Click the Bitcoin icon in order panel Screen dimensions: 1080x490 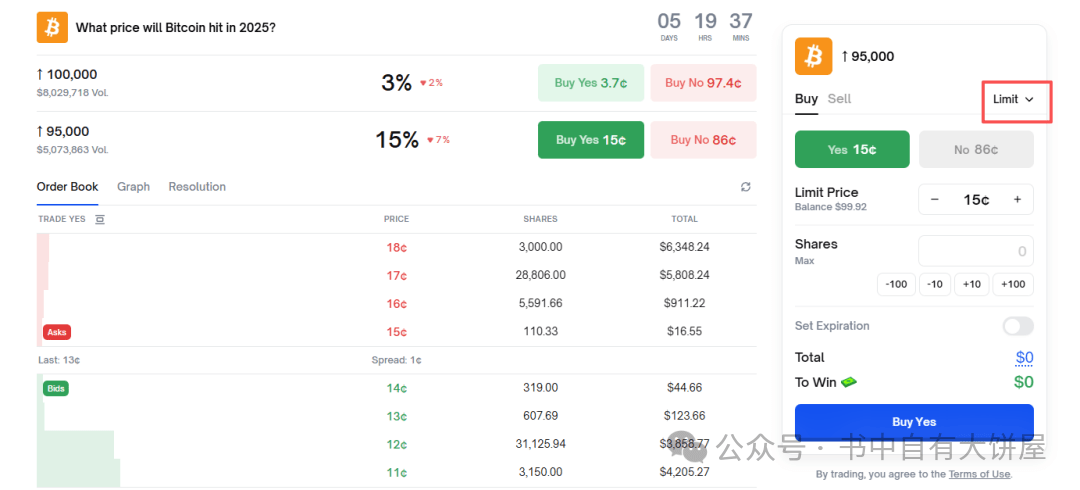click(x=813, y=57)
